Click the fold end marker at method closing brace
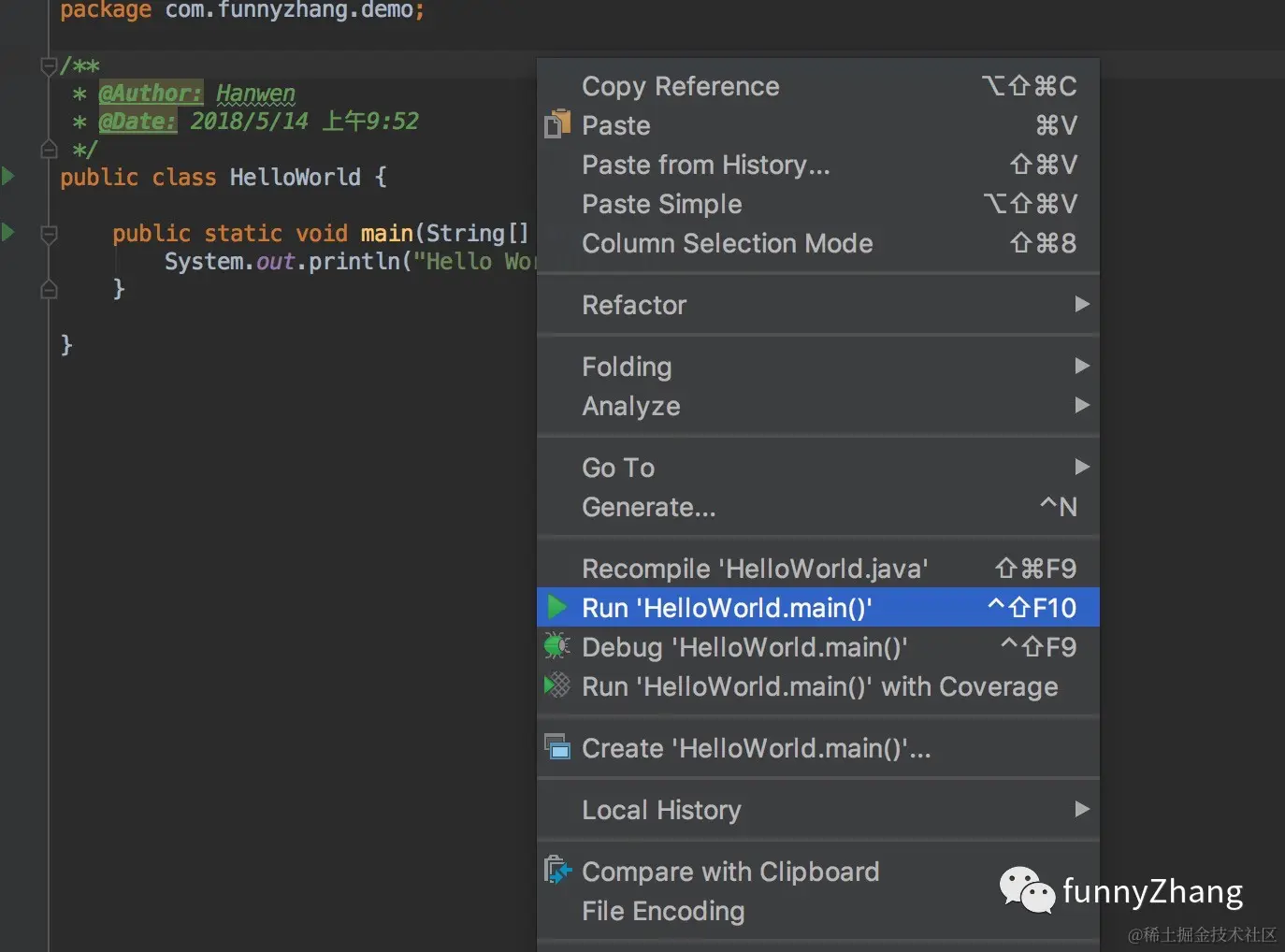 [50, 289]
